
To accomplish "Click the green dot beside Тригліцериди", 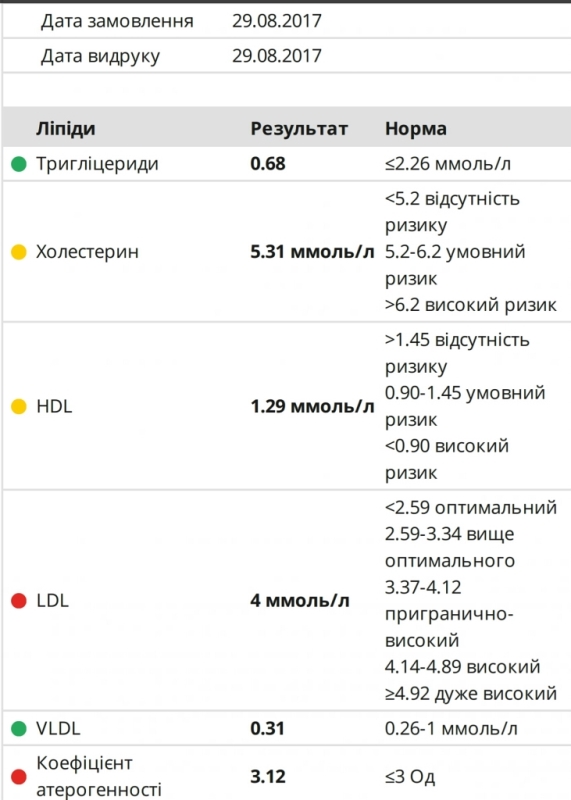I will 19,164.
